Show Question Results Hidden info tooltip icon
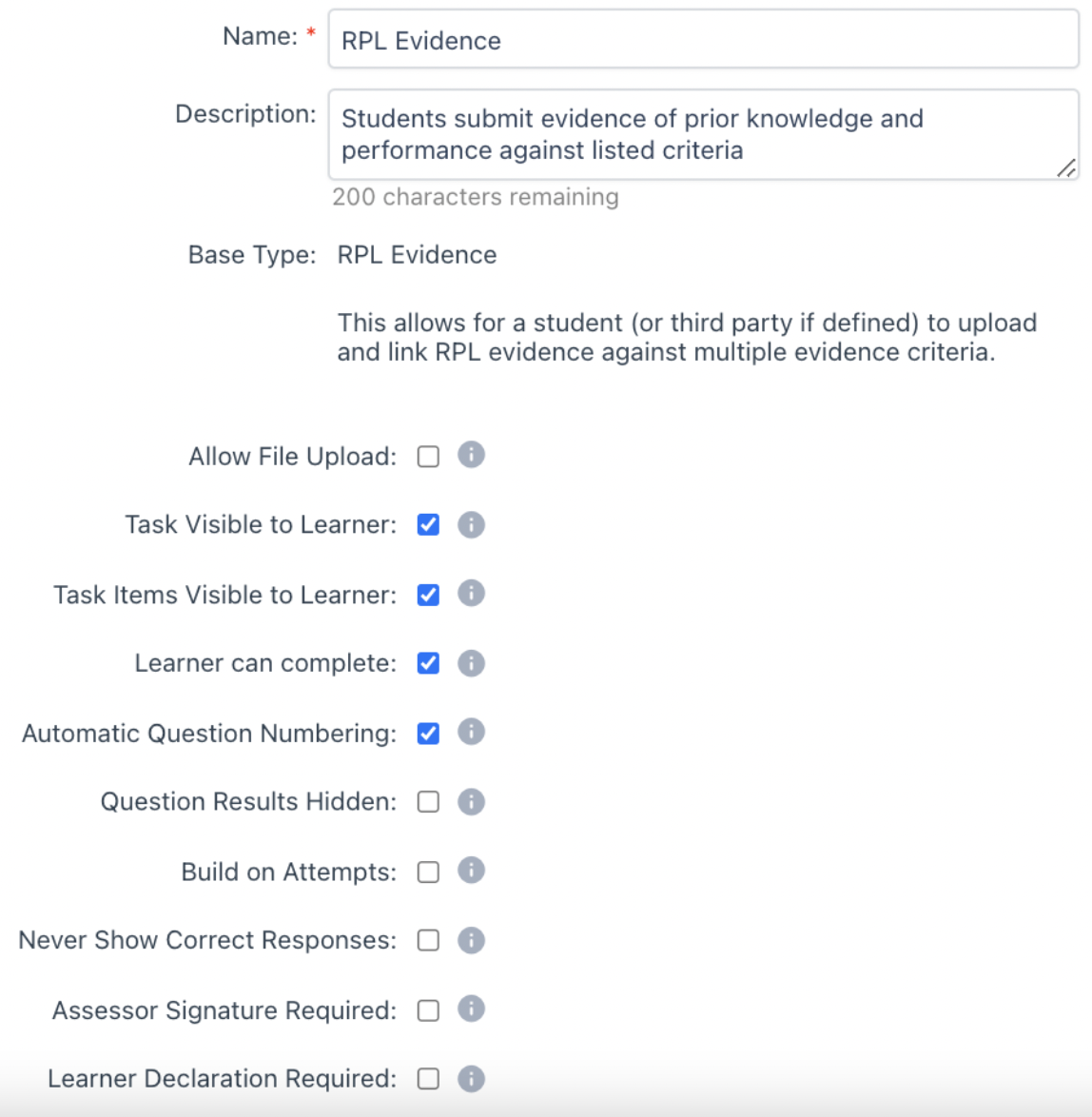The image size is (1092, 1117). click(x=471, y=801)
